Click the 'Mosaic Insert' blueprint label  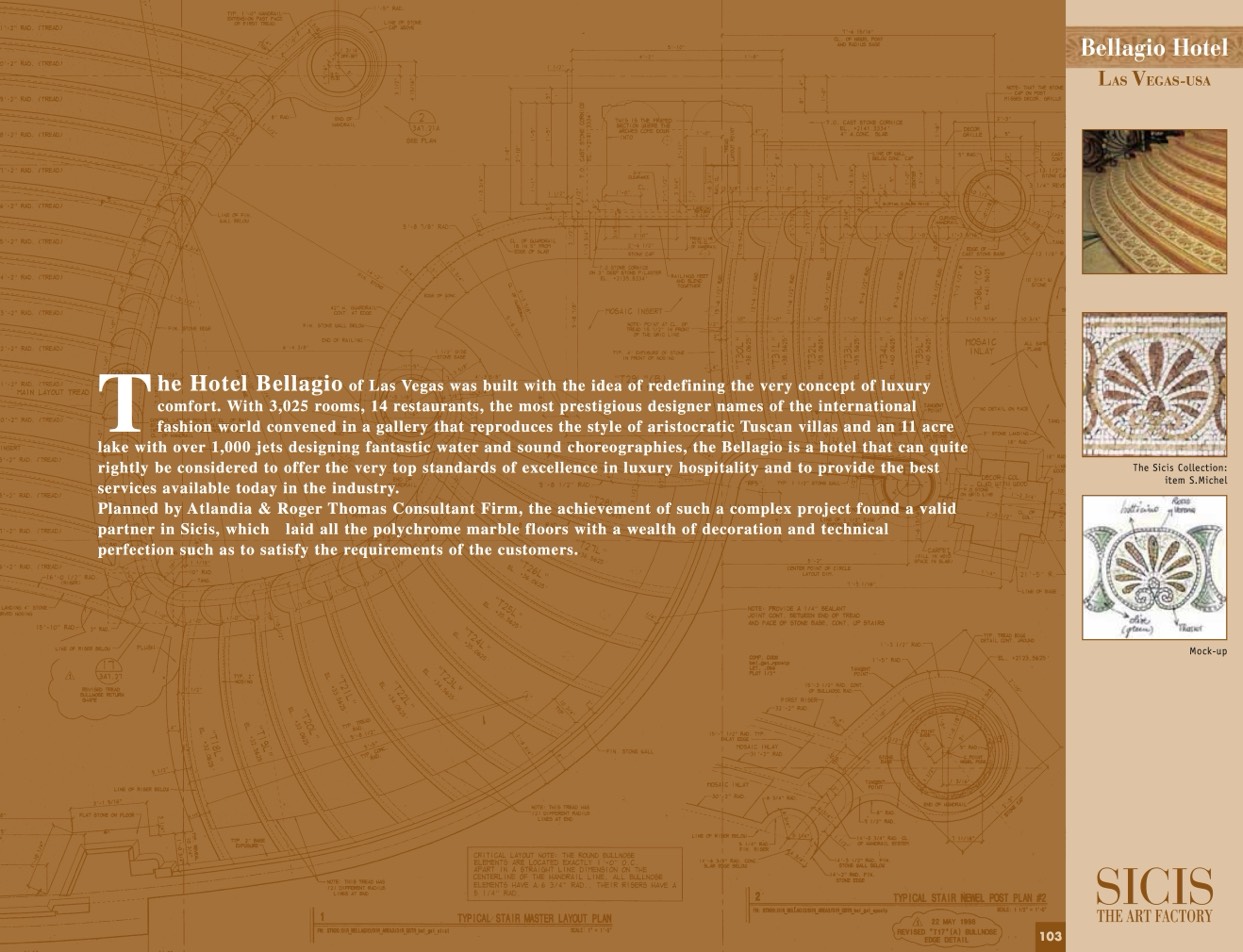pos(632,311)
